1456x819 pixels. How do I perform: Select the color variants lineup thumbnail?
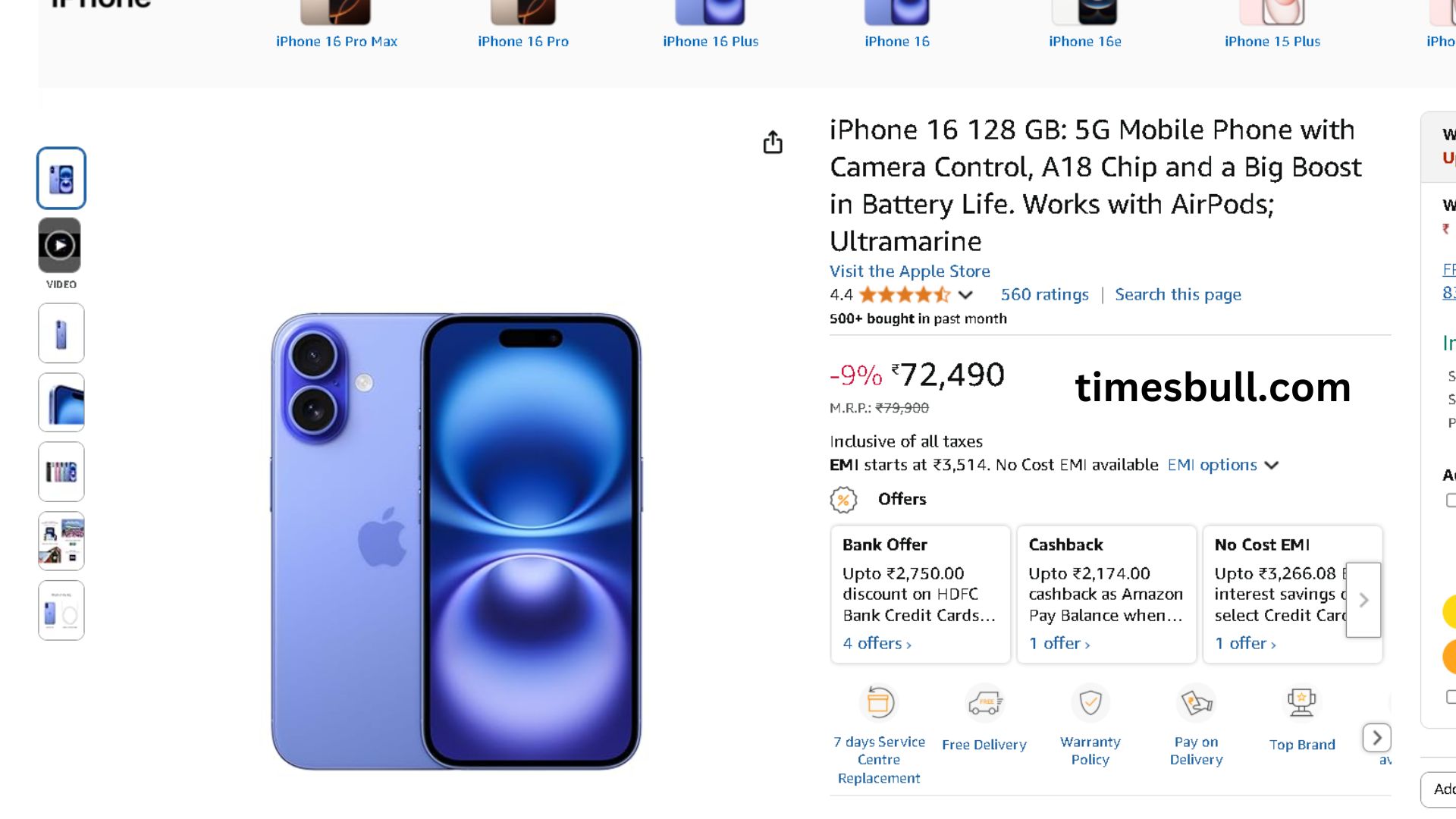(x=61, y=472)
